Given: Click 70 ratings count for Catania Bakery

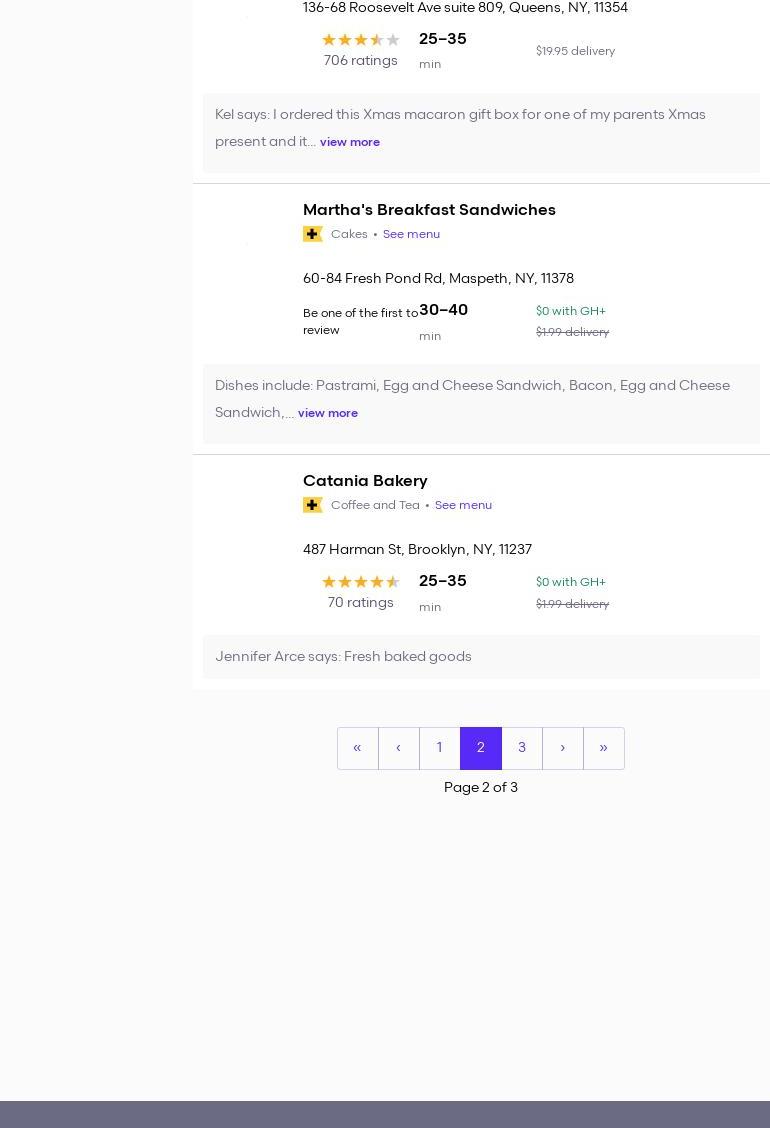Looking at the screenshot, I should click(x=360, y=603).
